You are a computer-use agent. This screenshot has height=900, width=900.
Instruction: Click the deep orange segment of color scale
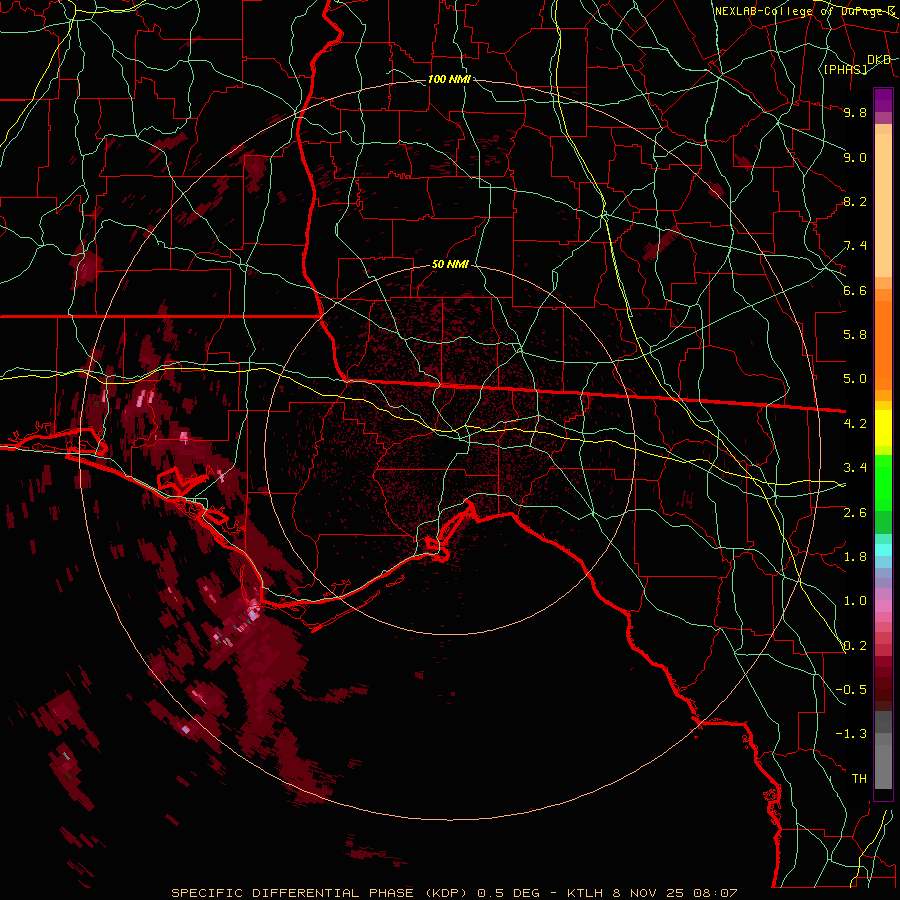click(883, 345)
